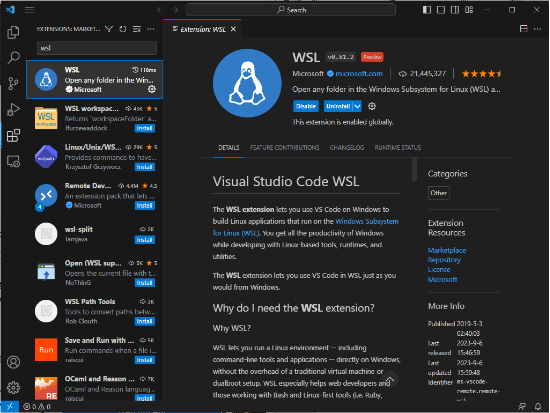Click the Preview badge next to version

(x=372, y=57)
